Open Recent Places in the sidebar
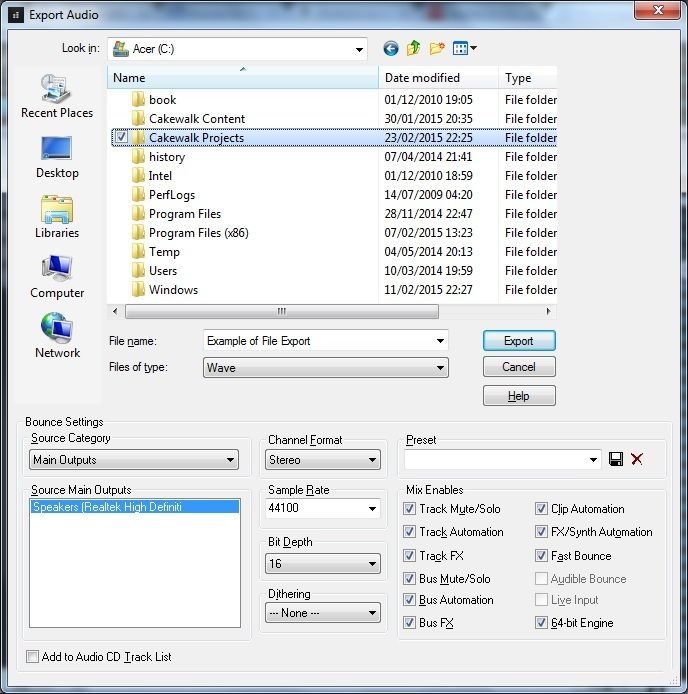 (57, 96)
